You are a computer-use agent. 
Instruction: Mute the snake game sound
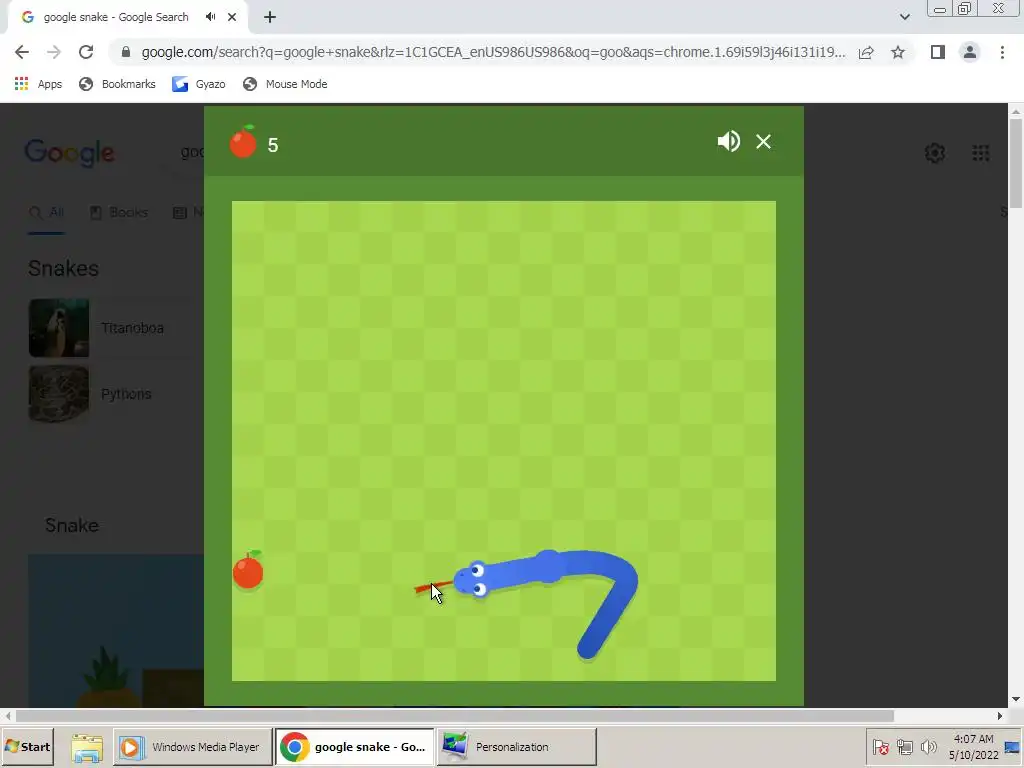(728, 141)
